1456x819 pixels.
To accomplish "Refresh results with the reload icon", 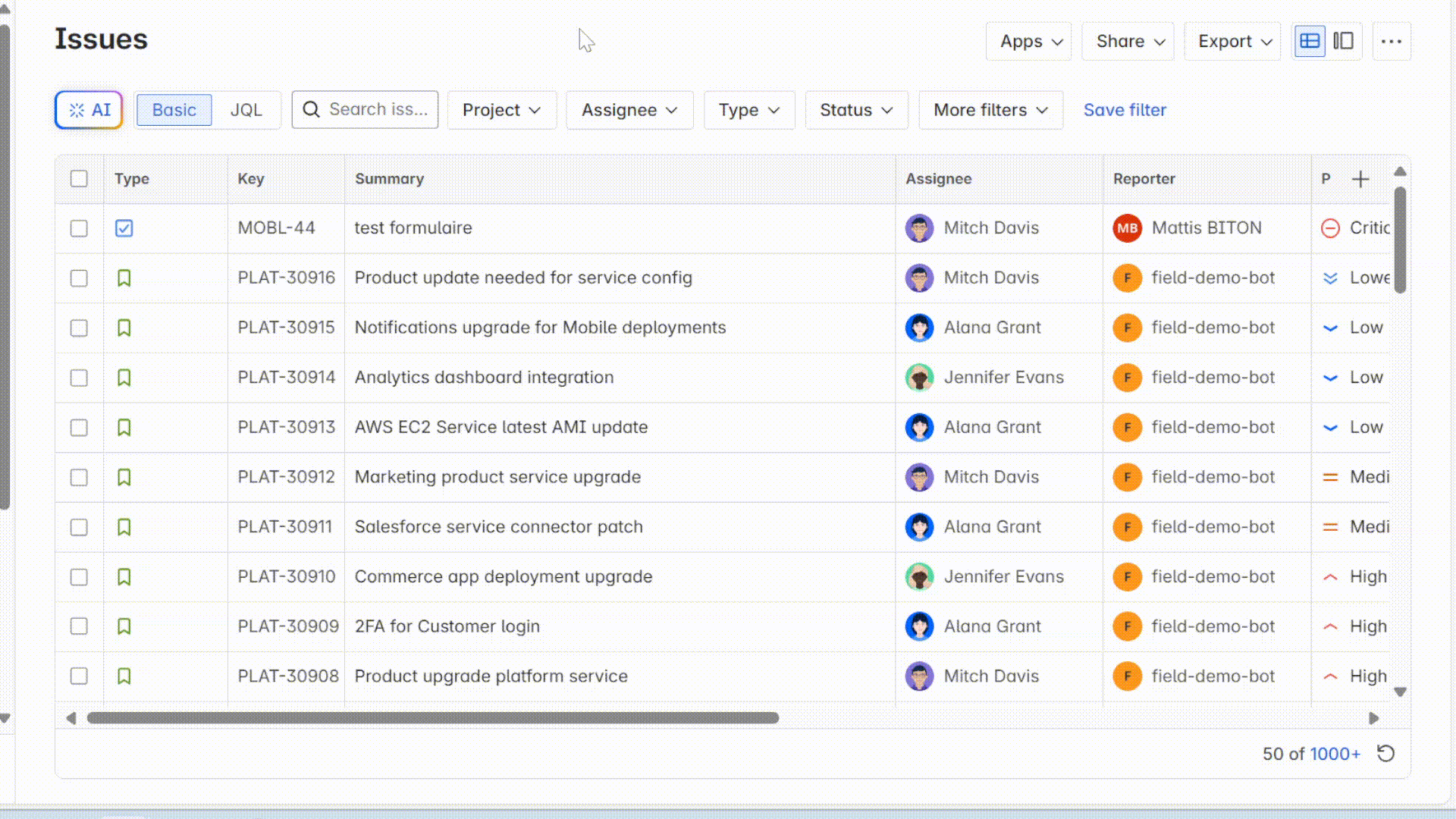I will [1385, 754].
